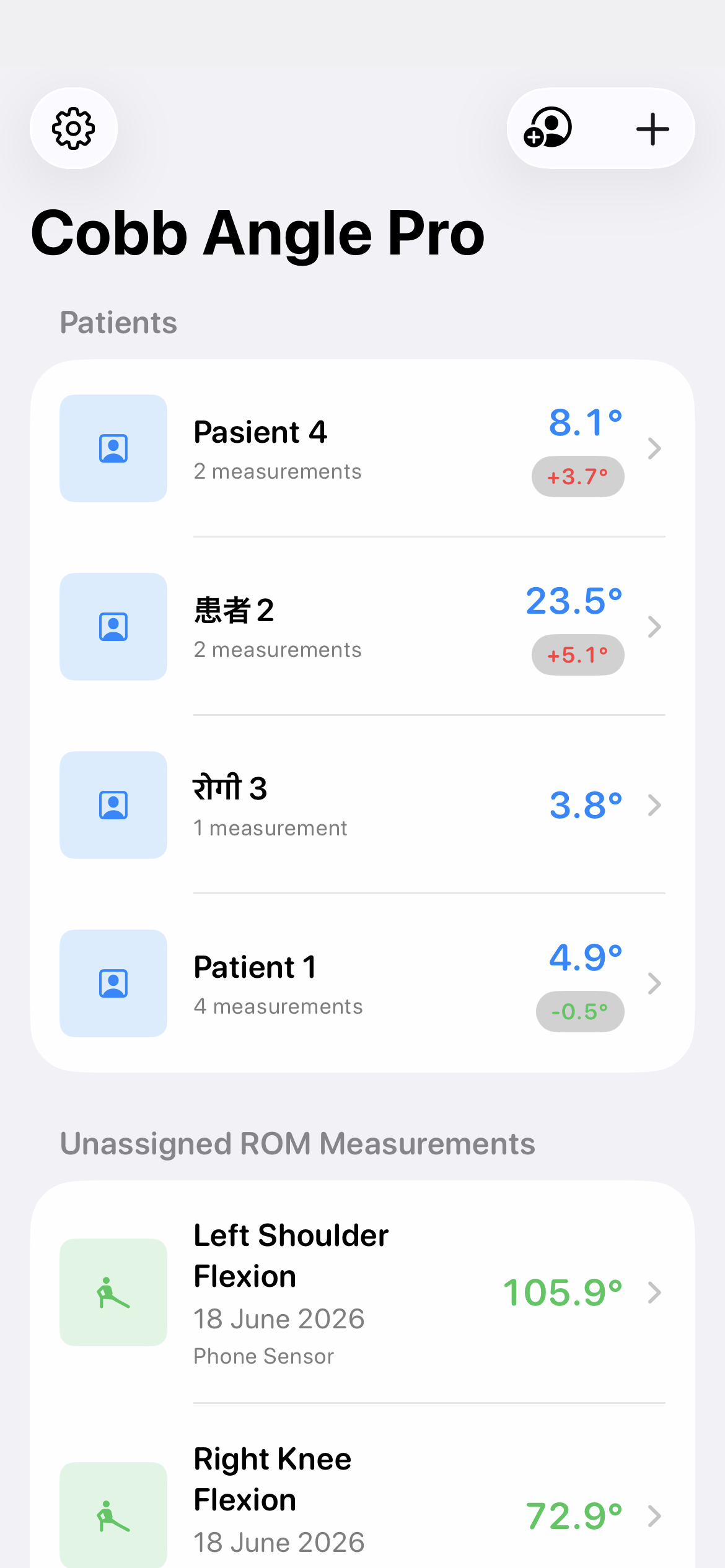Image resolution: width=725 pixels, height=1568 pixels.
Task: Tap Patient 1 profile avatar icon
Action: [x=113, y=983]
